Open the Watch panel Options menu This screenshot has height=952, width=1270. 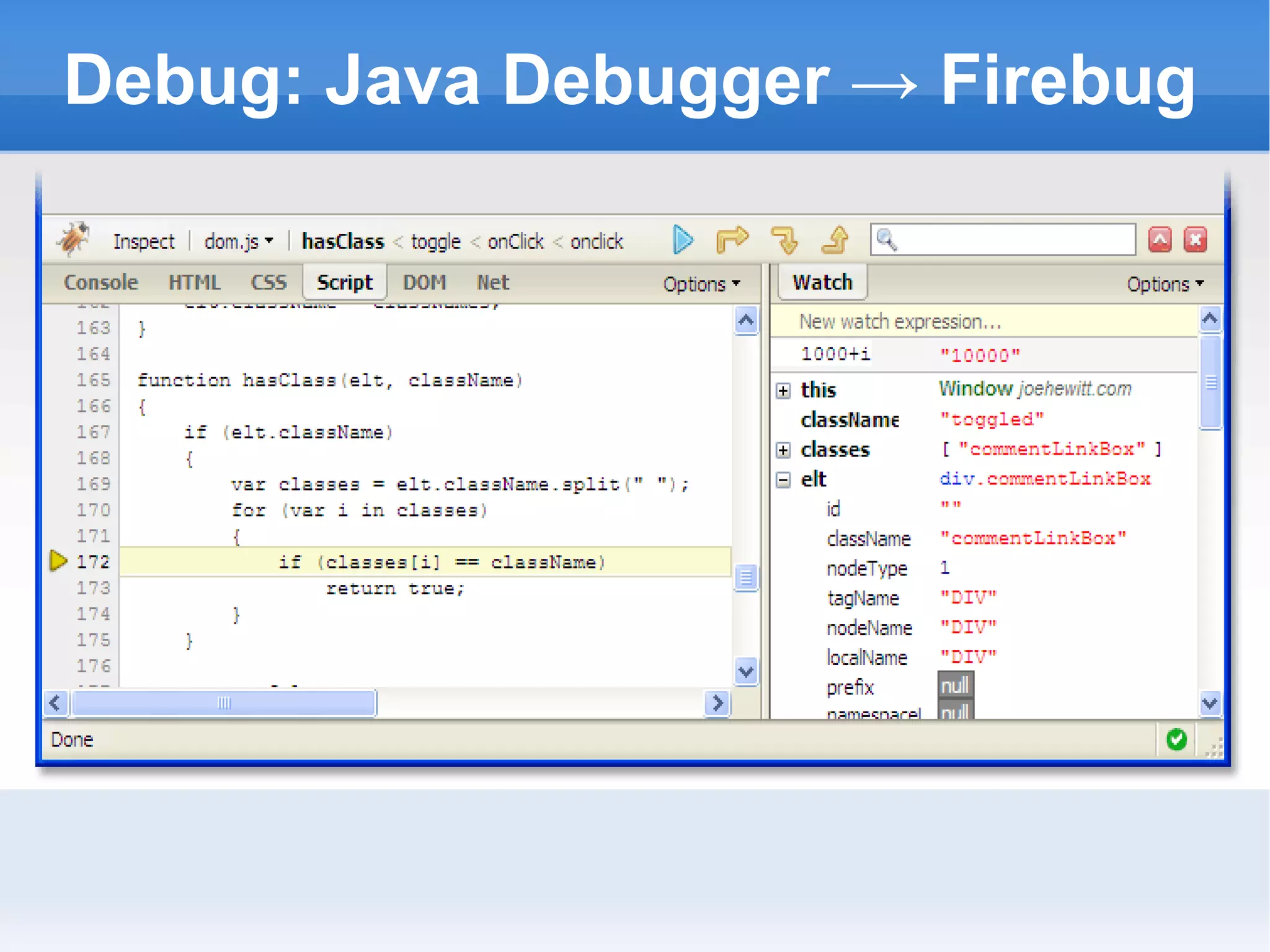1165,284
